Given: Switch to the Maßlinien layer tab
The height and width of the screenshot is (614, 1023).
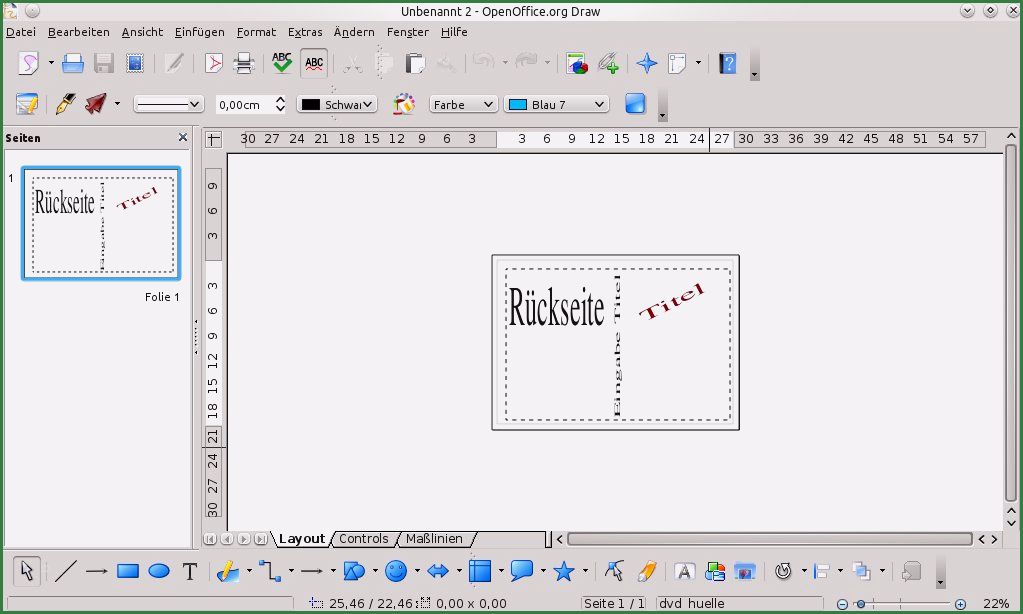Looking at the screenshot, I should tap(434, 539).
